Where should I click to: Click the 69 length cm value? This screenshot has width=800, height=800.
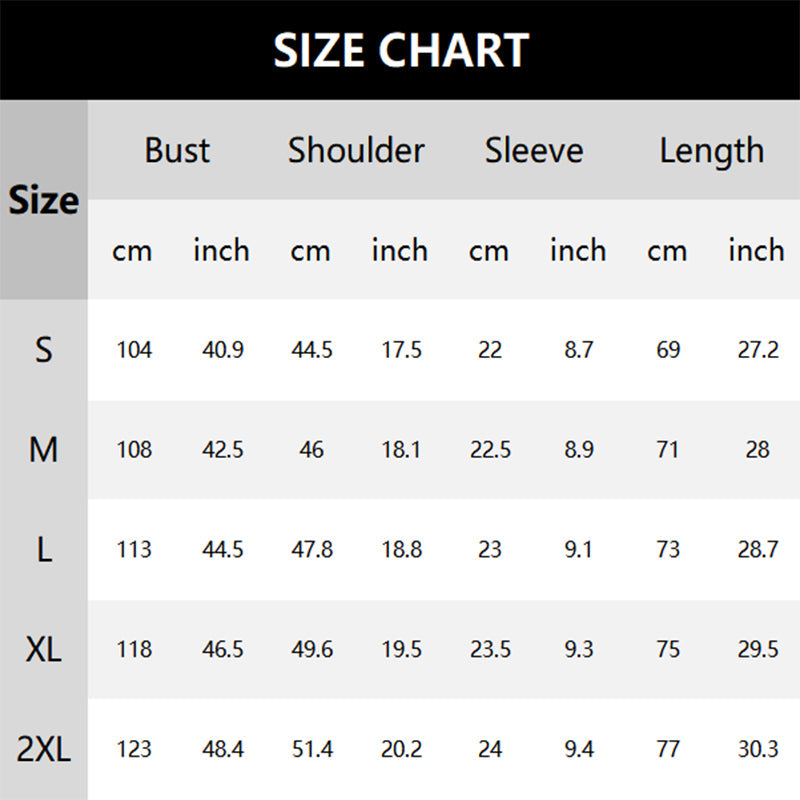(668, 349)
